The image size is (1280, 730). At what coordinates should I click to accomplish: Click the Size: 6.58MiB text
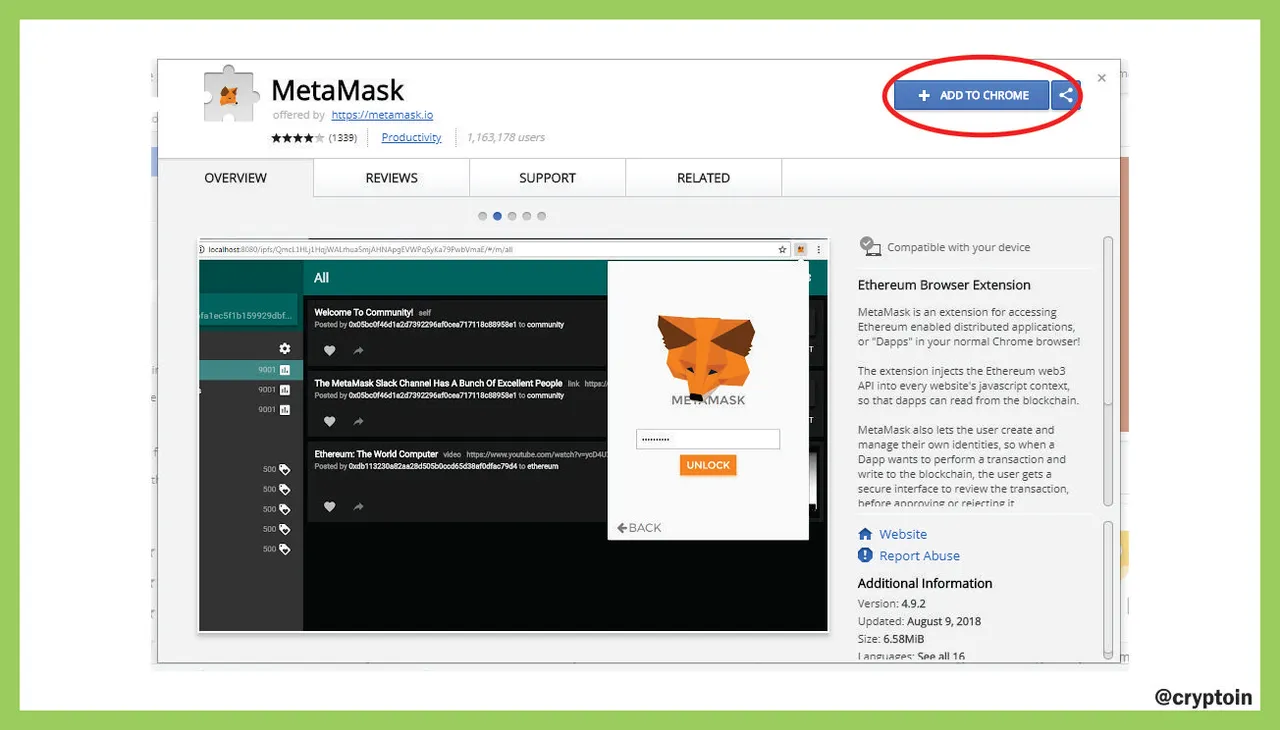click(891, 638)
